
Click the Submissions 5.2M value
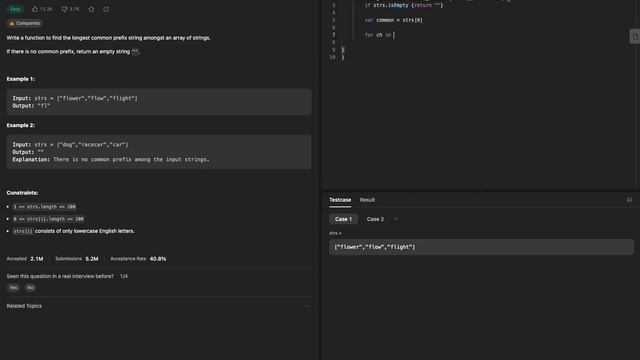92,259
